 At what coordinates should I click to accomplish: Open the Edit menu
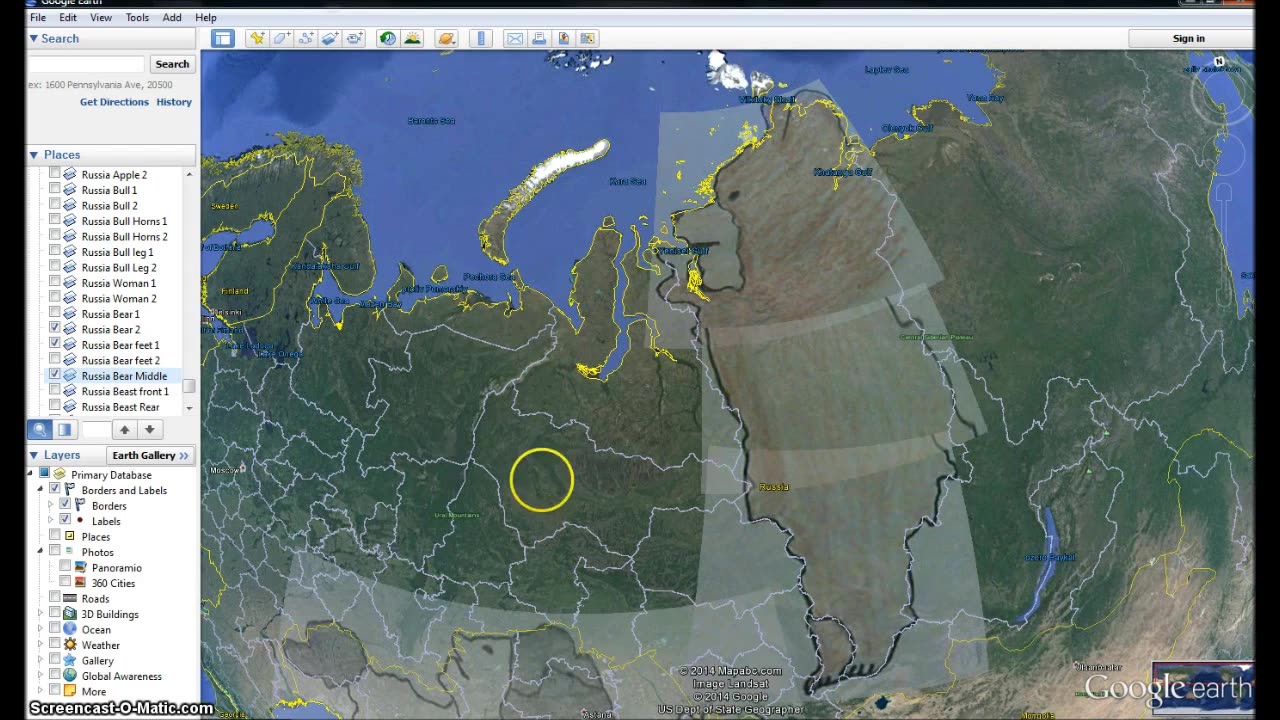[x=68, y=17]
